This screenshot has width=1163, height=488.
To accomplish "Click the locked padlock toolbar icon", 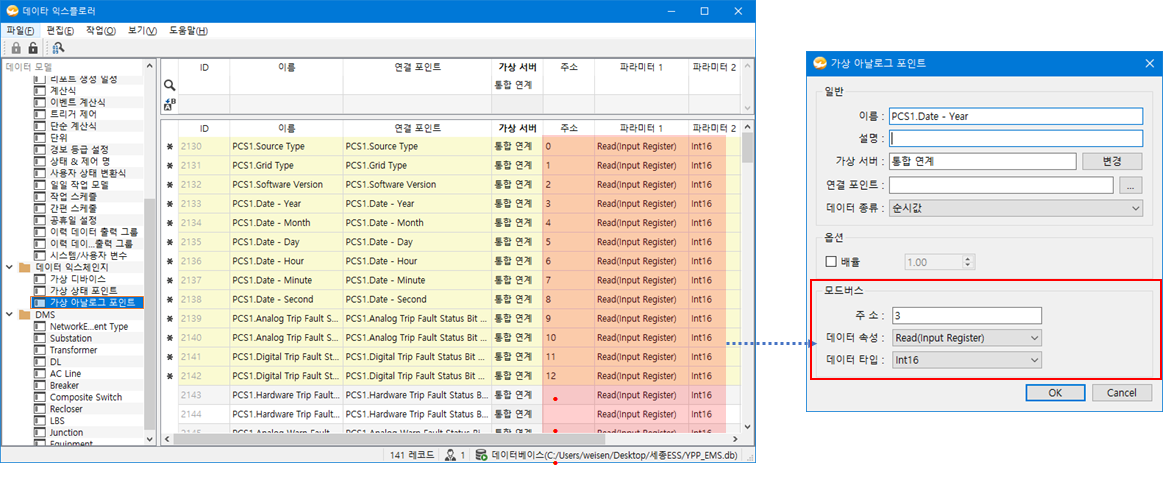I will coord(15,48).
